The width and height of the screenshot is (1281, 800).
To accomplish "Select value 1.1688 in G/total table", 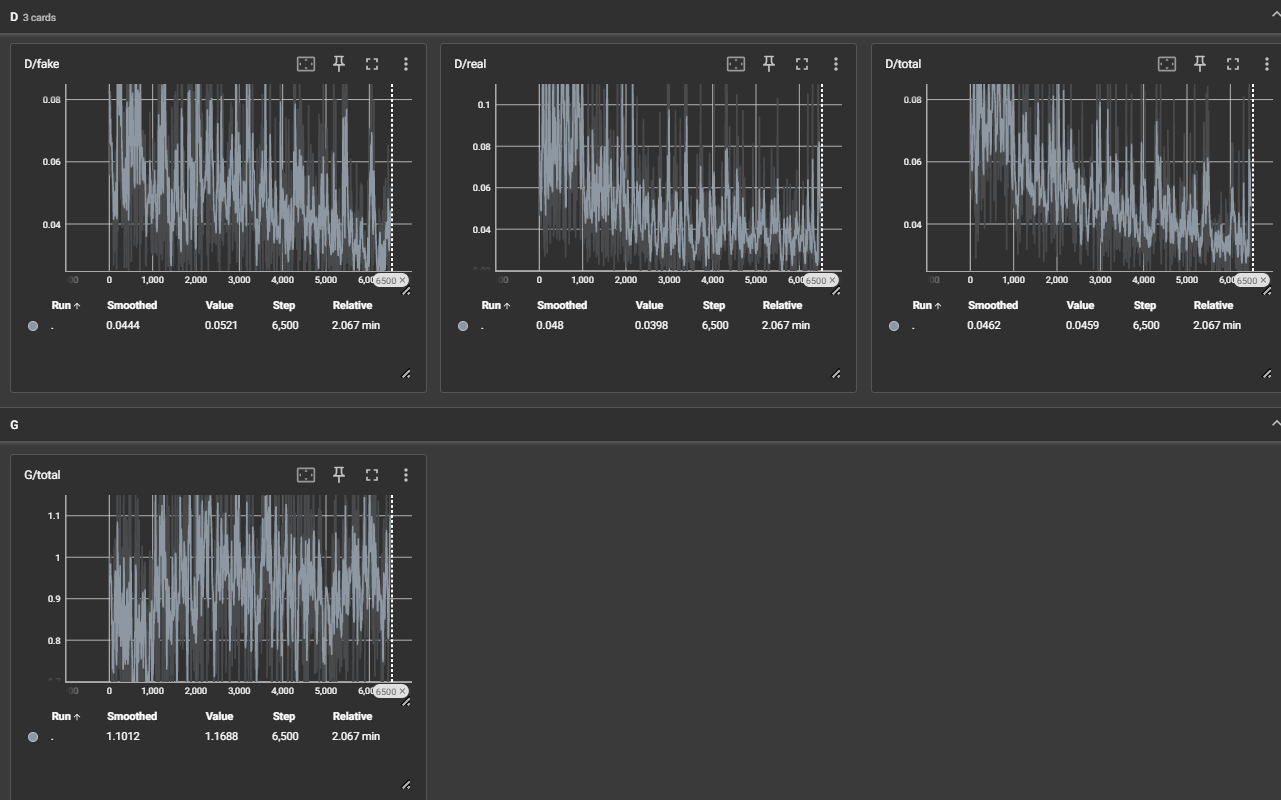I will pos(221,736).
